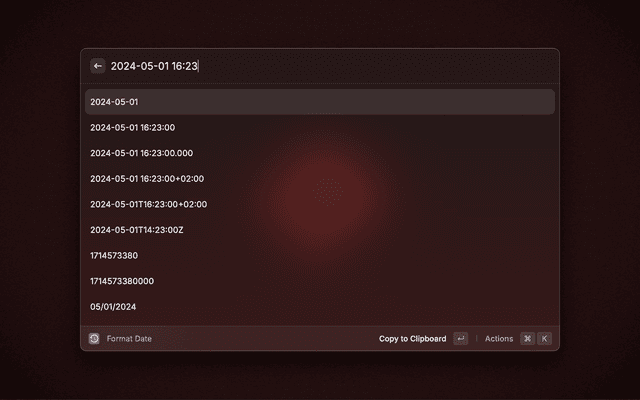This screenshot has width=640, height=400.
Task: Click the dotted resize handle below the first row
Action: pyautogui.click(x=324, y=113)
